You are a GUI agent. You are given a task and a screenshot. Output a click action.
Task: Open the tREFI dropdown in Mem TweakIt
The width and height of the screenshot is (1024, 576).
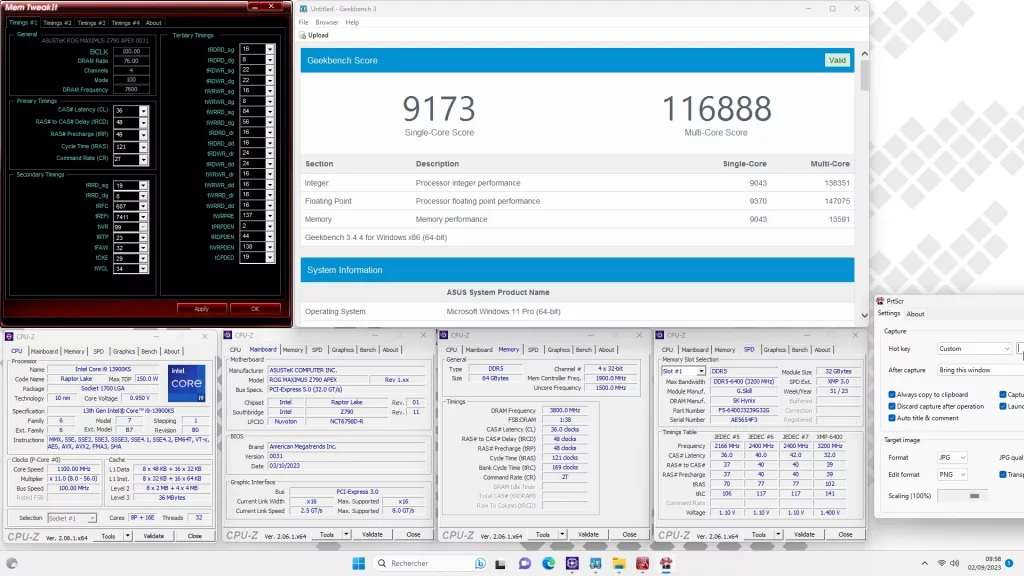143,217
